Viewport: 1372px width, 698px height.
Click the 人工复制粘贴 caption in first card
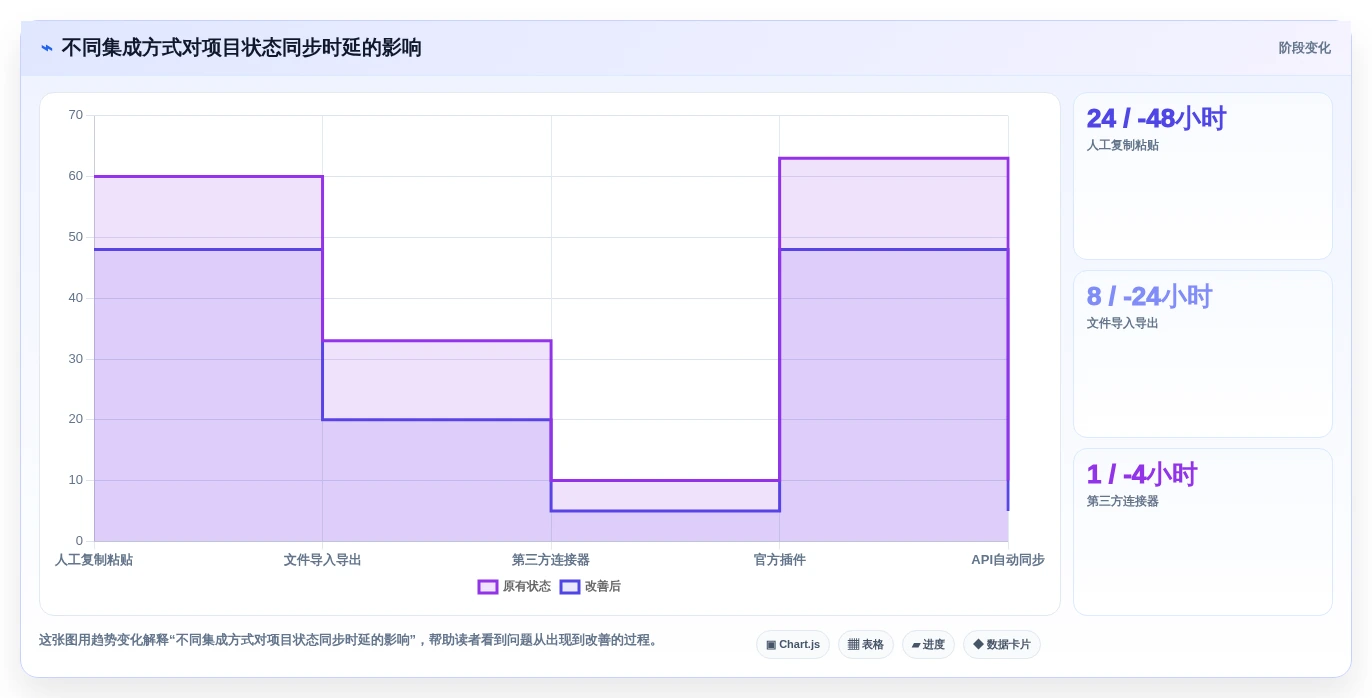point(1123,145)
